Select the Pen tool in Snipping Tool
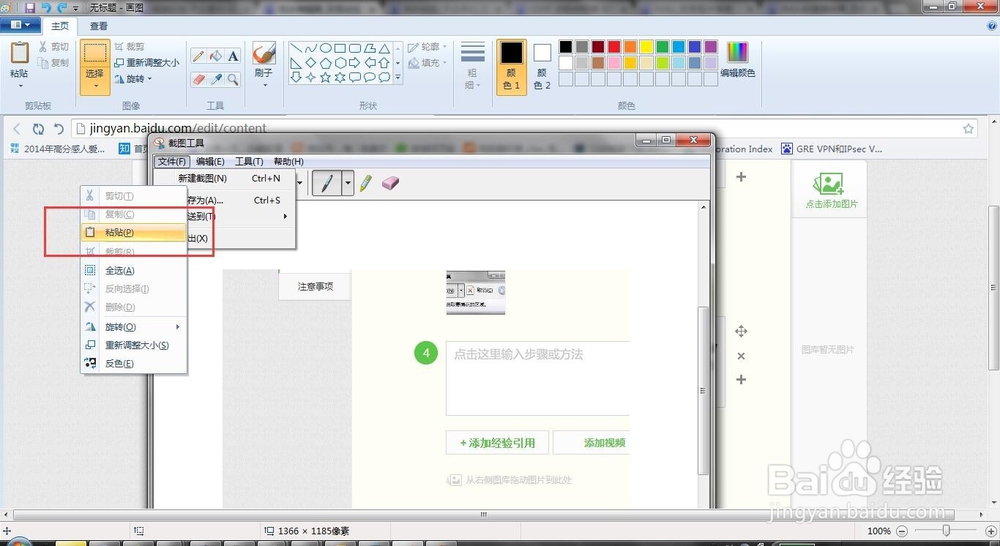Screen dimensions: 1000x546 (327, 184)
